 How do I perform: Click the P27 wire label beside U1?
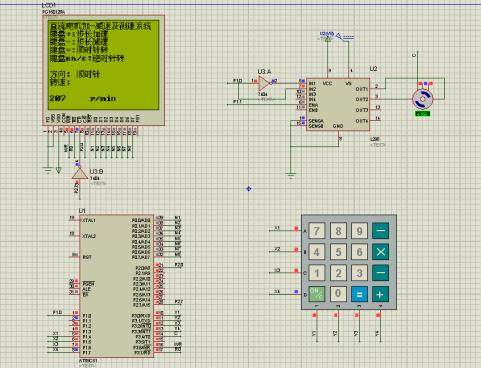point(179,302)
